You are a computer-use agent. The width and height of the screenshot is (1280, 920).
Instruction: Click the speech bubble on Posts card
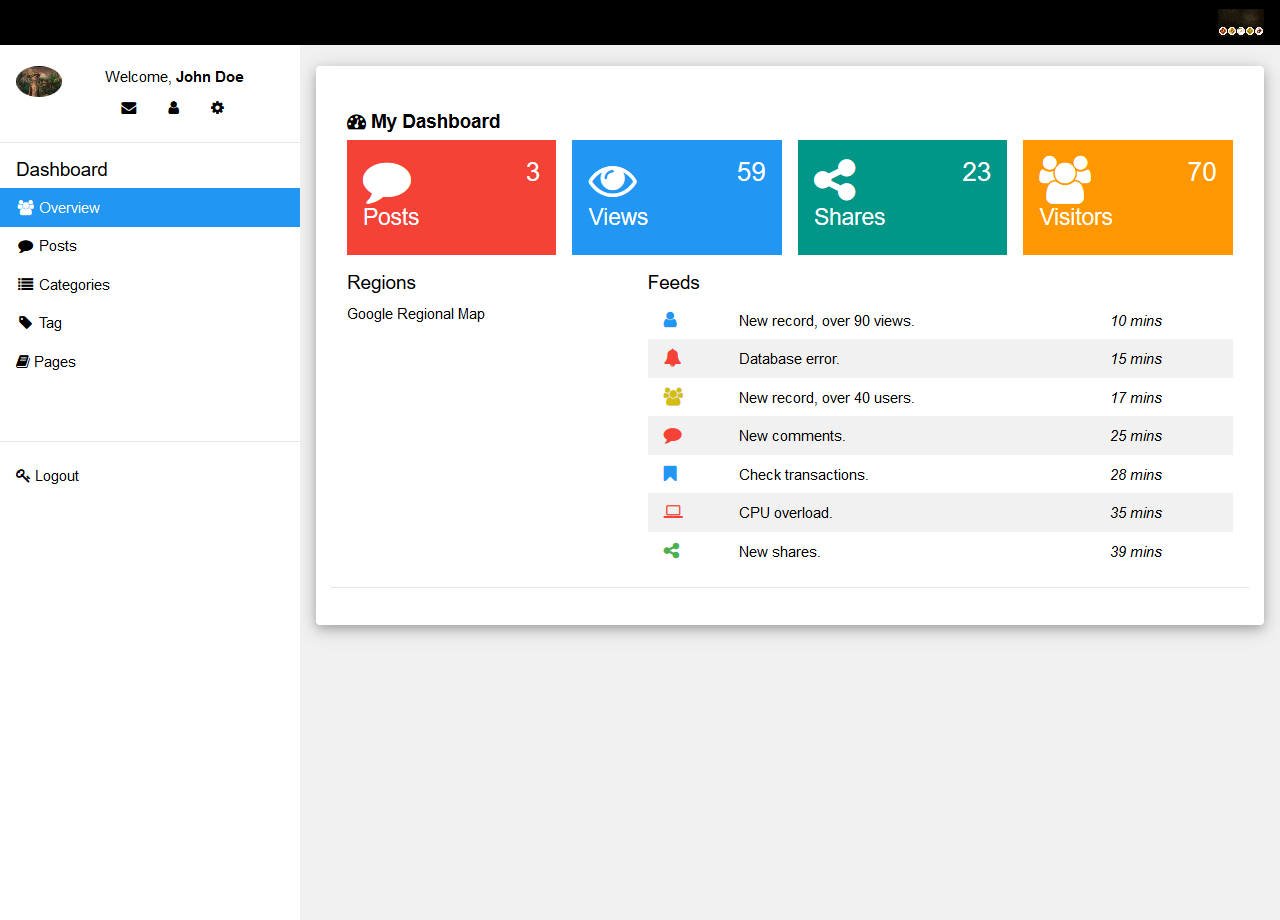tap(387, 182)
